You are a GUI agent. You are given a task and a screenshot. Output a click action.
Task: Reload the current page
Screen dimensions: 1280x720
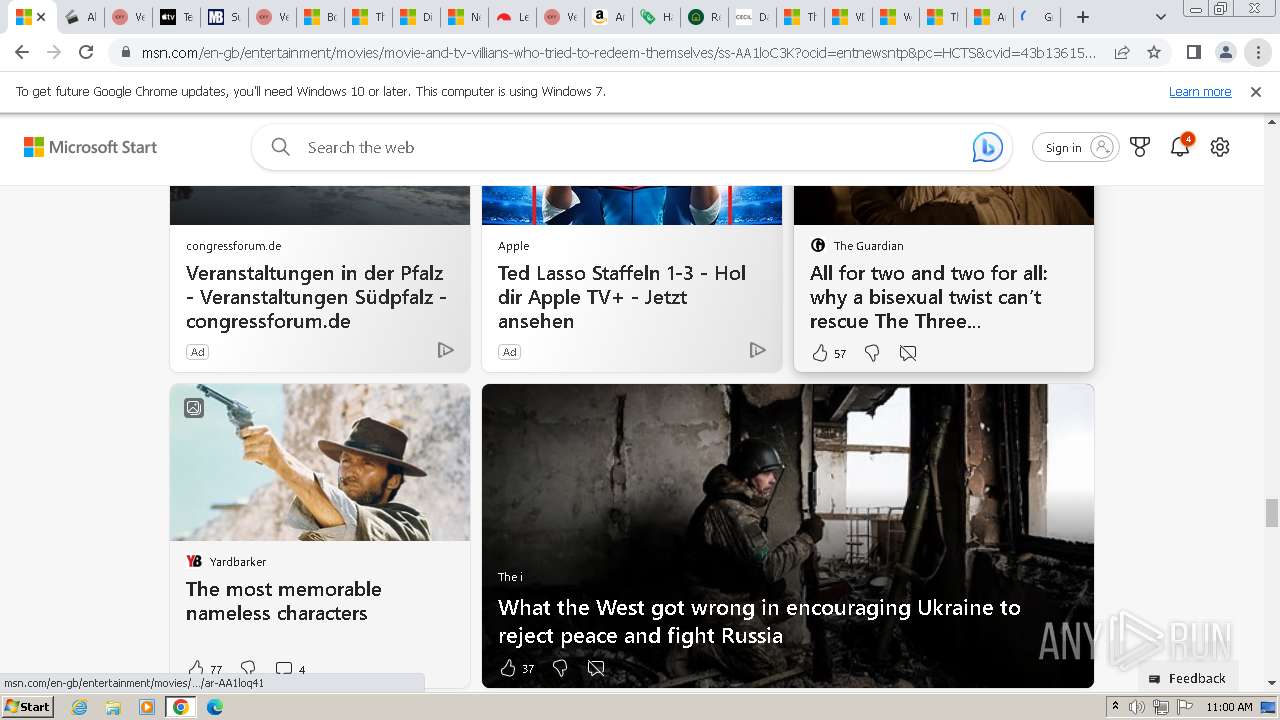point(86,52)
